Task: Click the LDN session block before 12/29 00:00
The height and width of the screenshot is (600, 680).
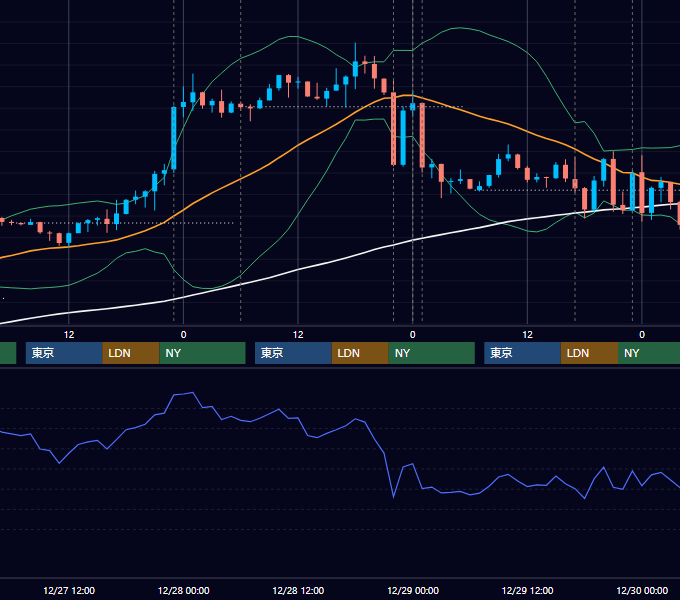Action: [360, 353]
